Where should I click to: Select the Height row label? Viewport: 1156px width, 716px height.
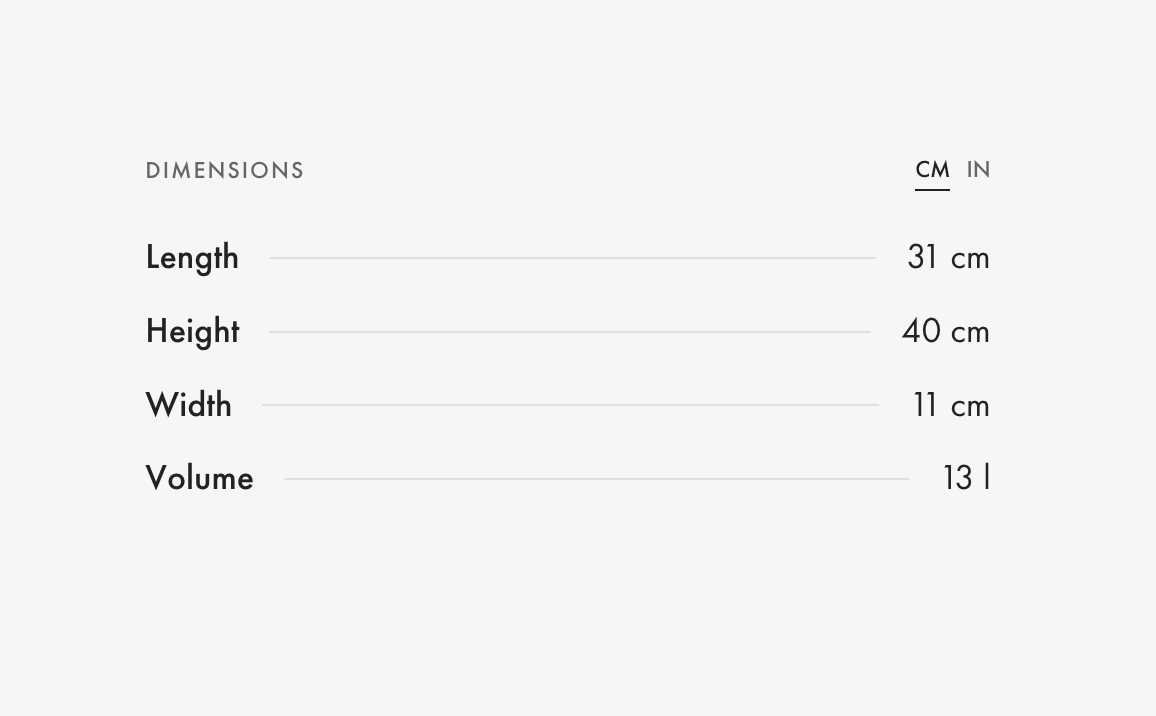193,332
